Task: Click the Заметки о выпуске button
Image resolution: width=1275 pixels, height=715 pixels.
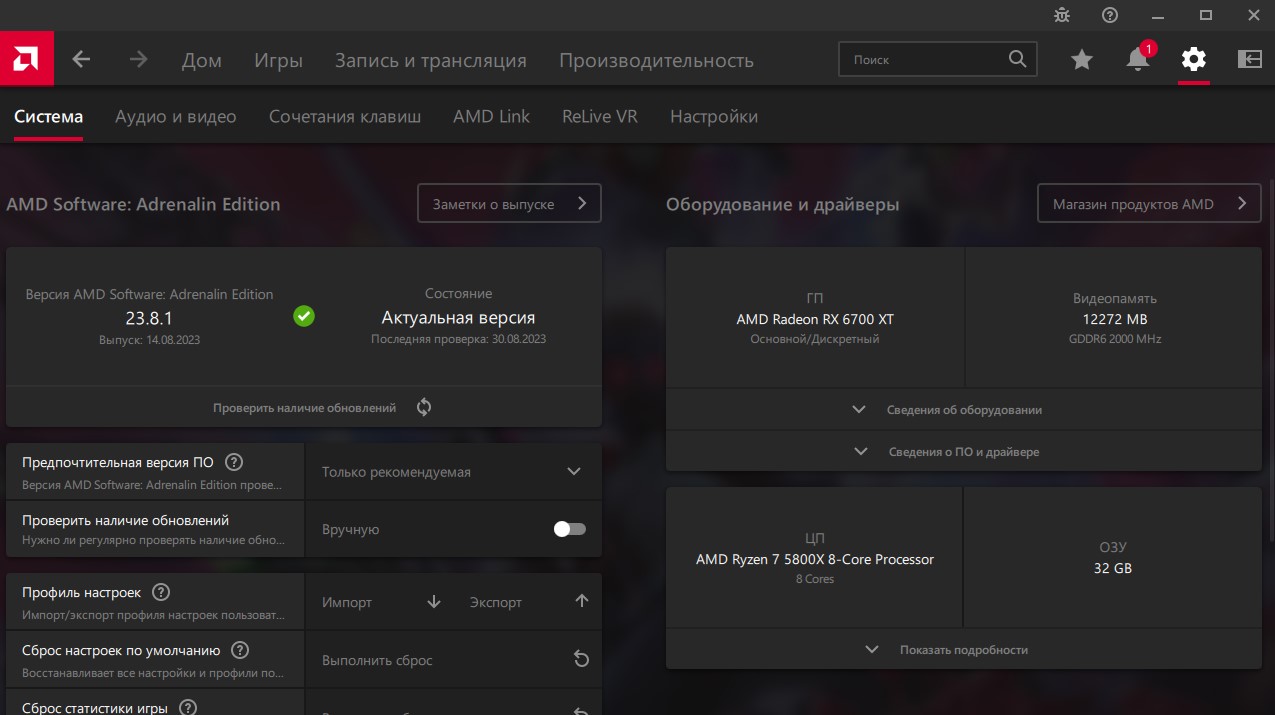Action: [x=509, y=203]
